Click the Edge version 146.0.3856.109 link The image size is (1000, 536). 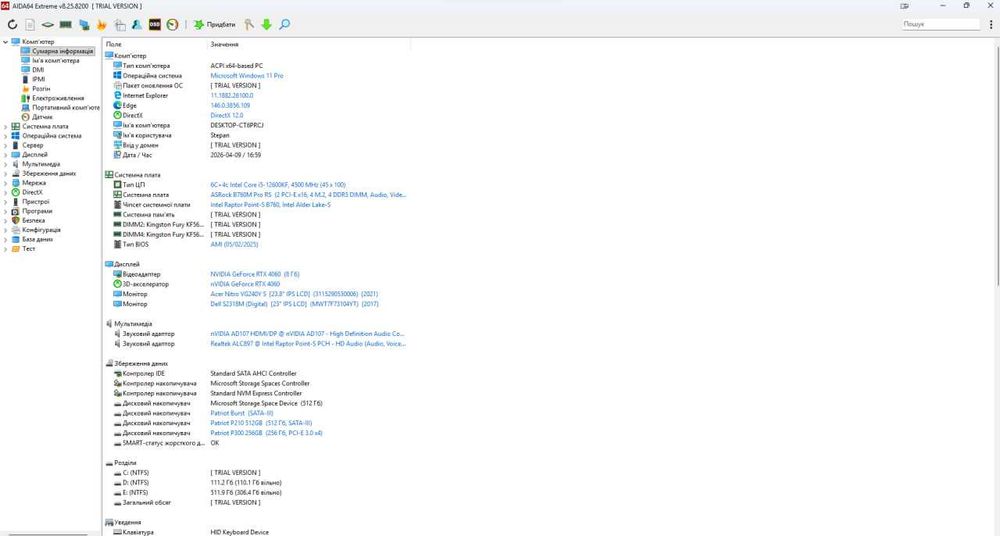(x=230, y=105)
